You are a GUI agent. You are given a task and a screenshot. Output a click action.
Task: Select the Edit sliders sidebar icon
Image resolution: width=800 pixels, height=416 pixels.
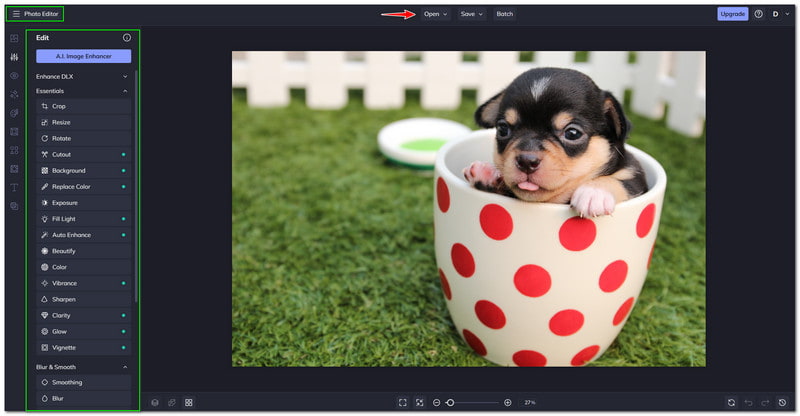pos(14,57)
